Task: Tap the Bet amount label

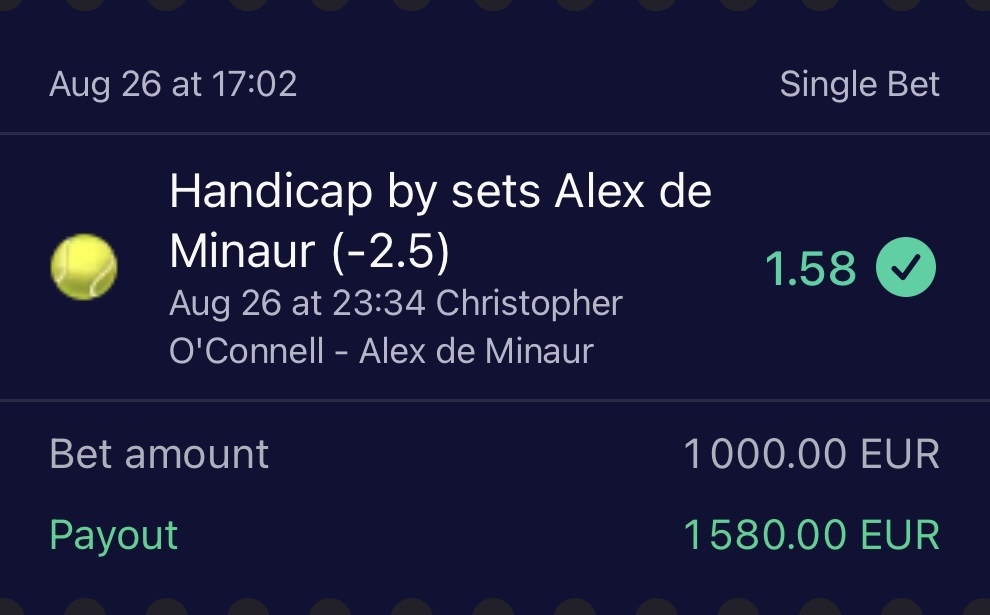Action: tap(159, 455)
